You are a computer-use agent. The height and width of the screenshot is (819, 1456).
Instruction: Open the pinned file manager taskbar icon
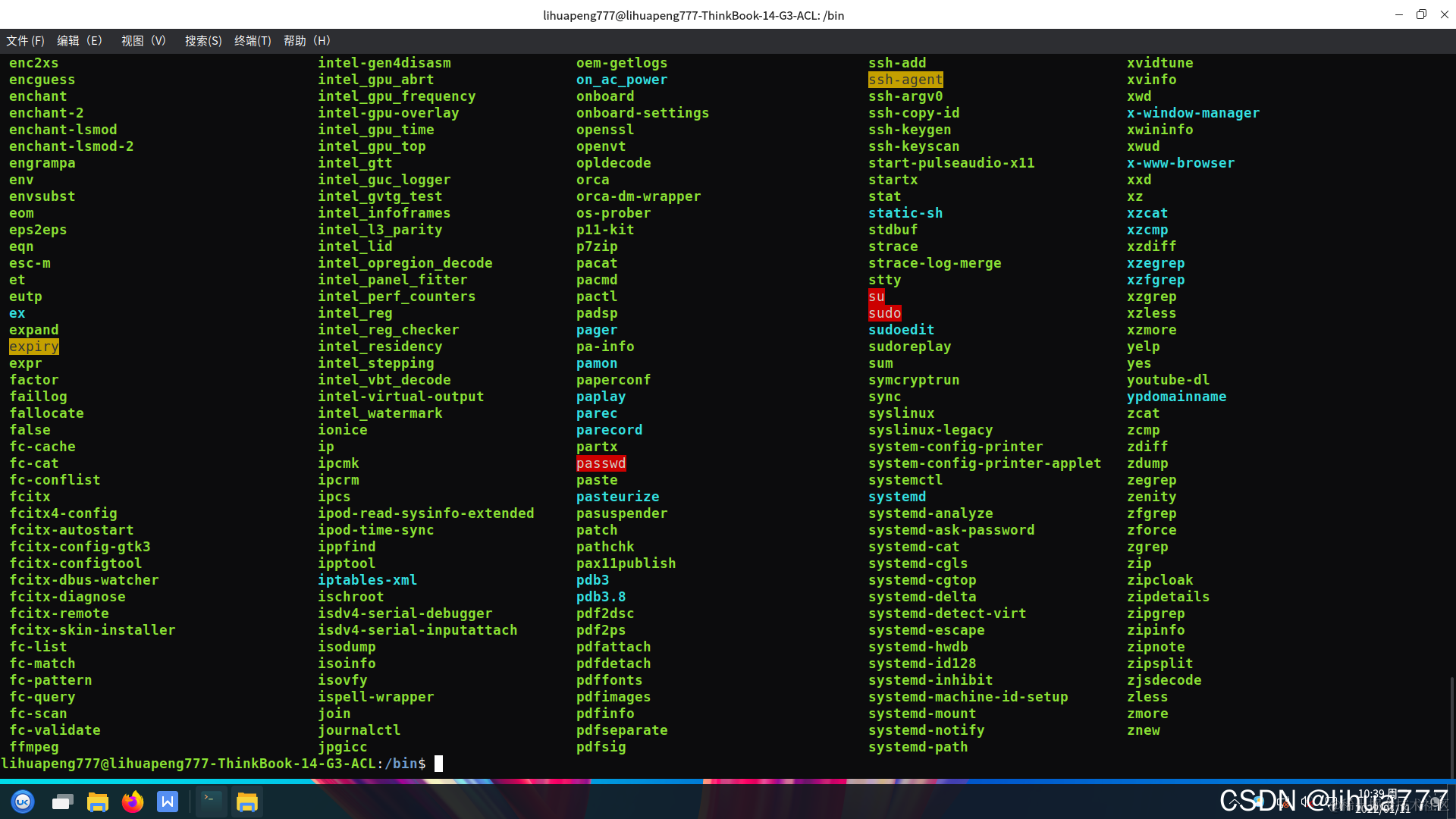tap(97, 802)
